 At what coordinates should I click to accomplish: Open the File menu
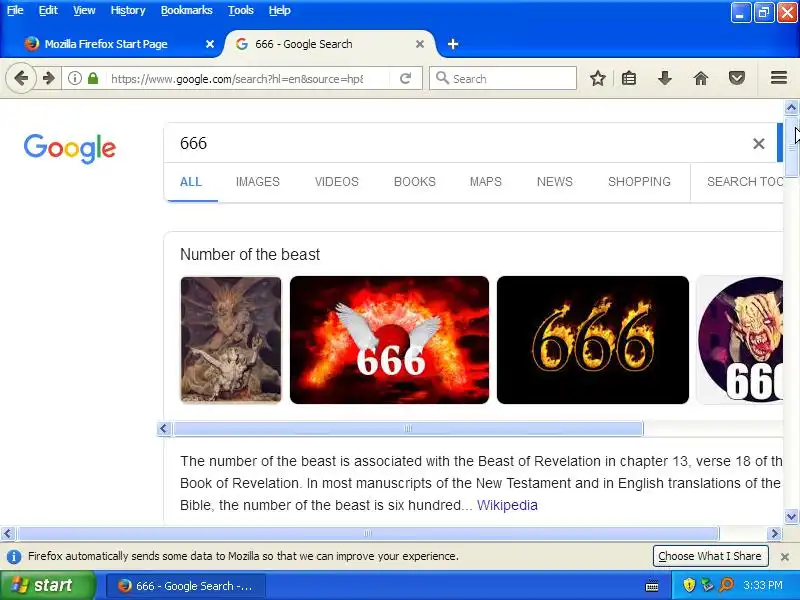[15, 10]
